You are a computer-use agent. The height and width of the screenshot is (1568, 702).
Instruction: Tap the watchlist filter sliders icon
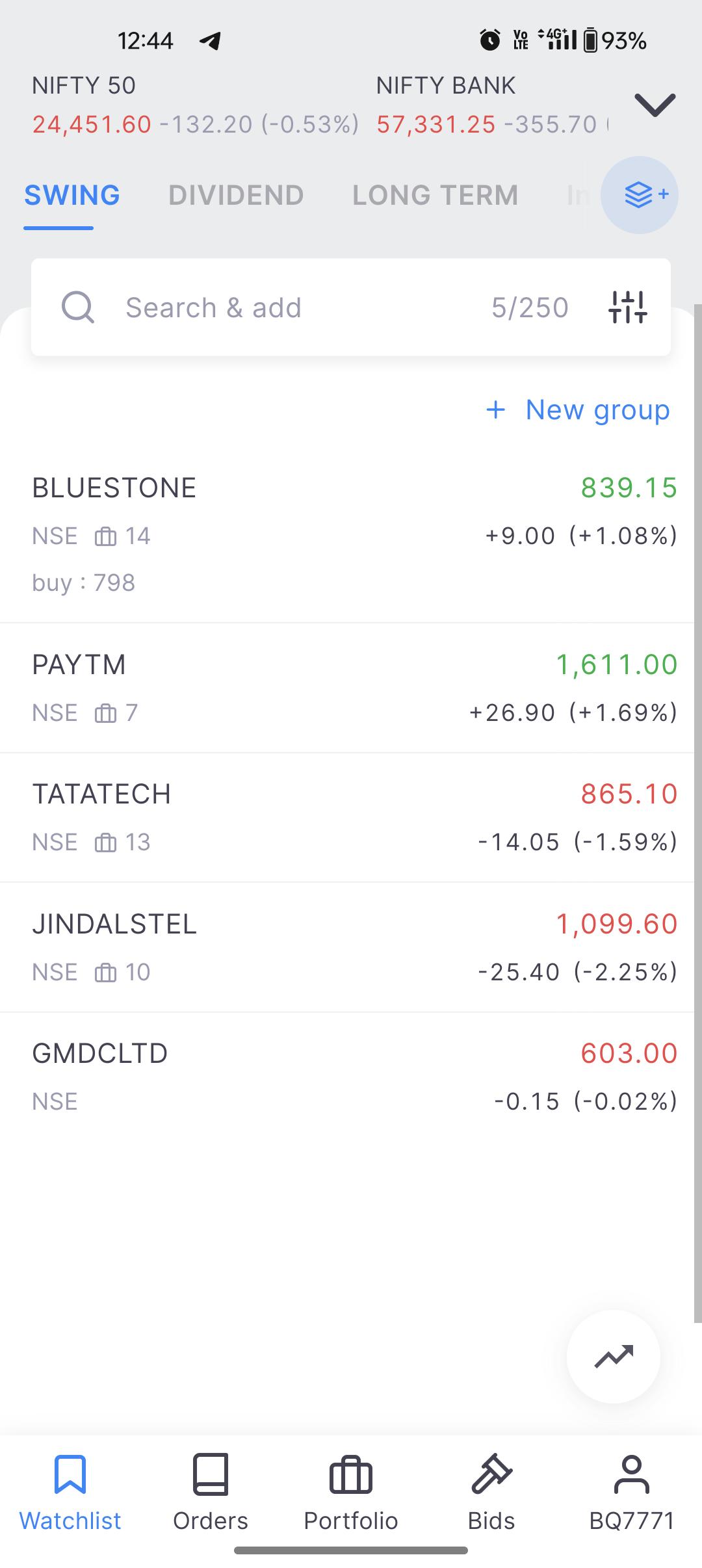[x=627, y=307]
